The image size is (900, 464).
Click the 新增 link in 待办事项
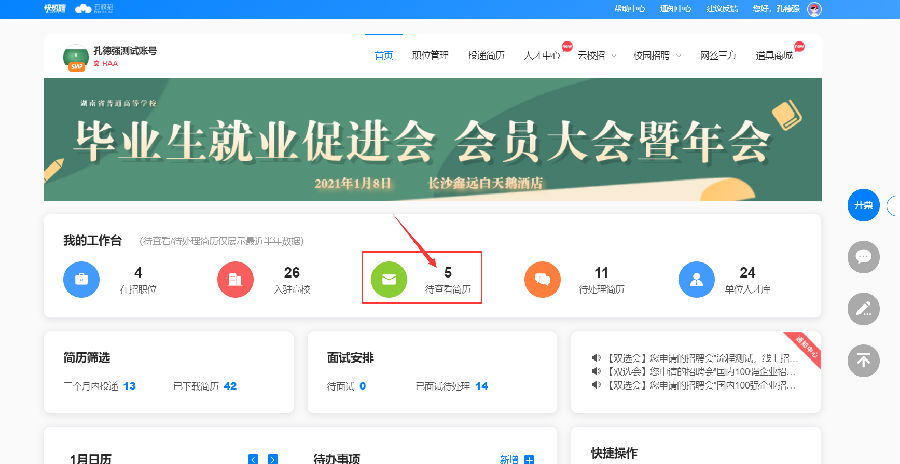(x=510, y=459)
